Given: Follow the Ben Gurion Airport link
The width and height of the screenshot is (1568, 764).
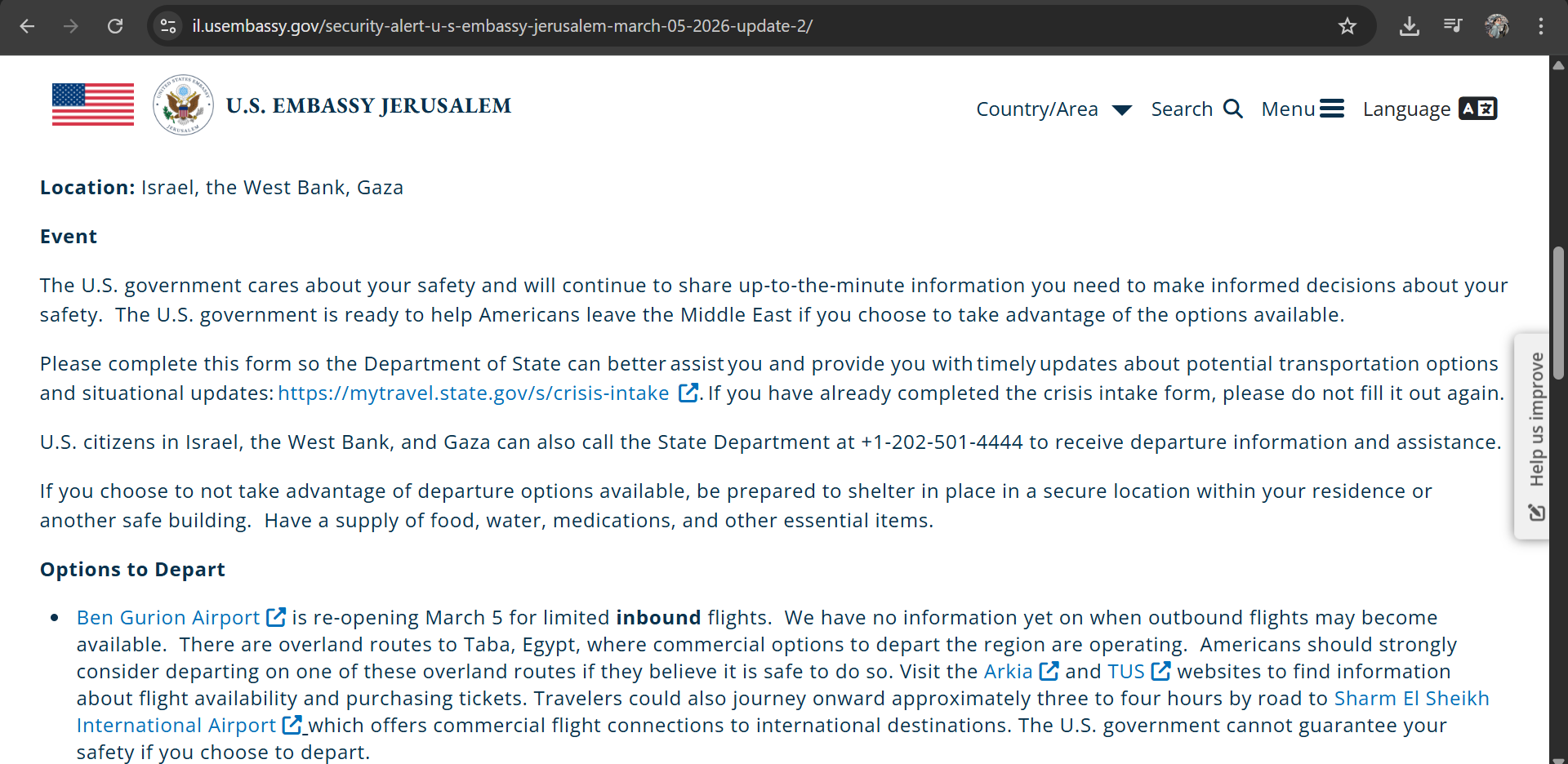Looking at the screenshot, I should click(168, 618).
